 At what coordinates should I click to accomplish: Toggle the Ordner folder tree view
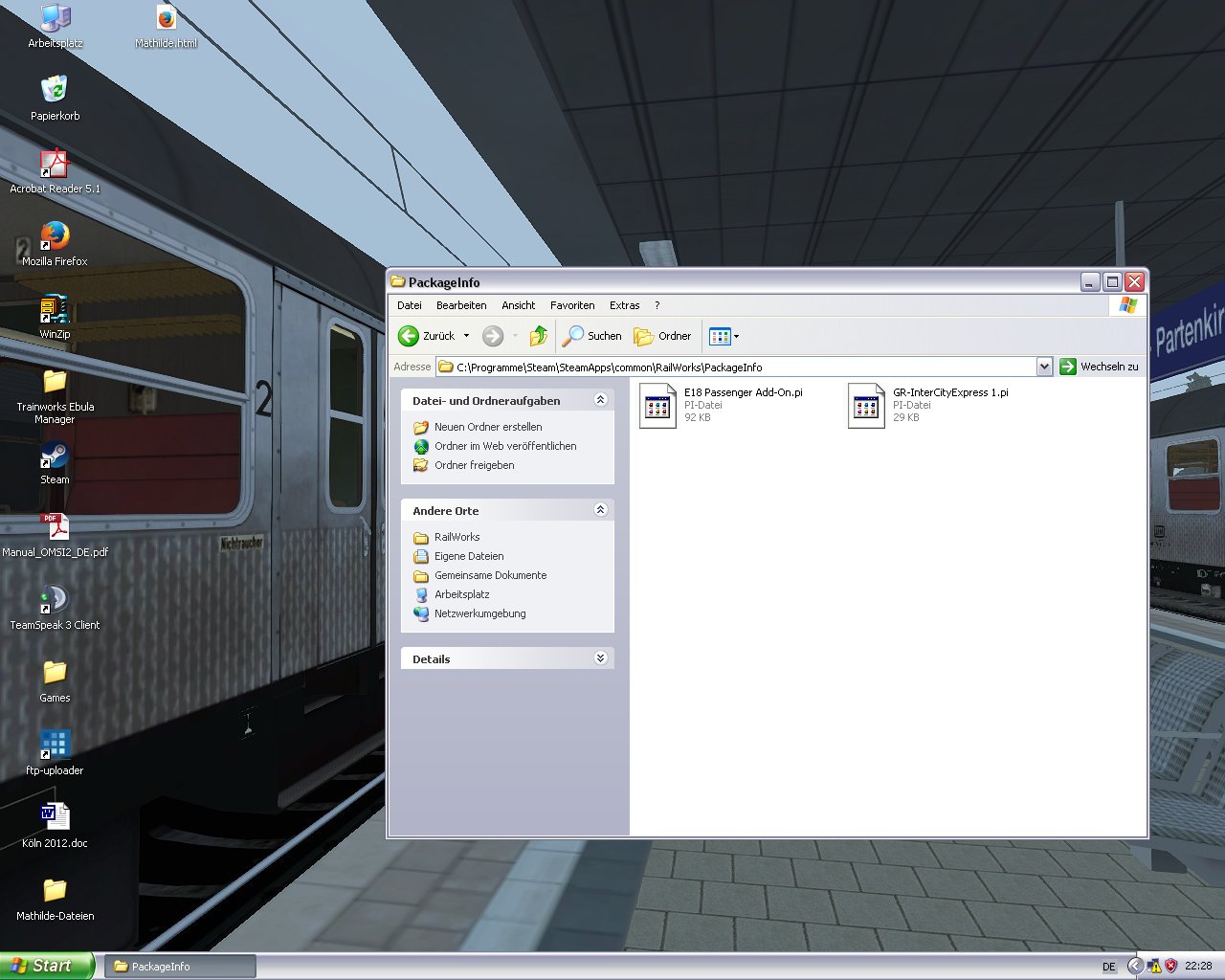click(662, 336)
